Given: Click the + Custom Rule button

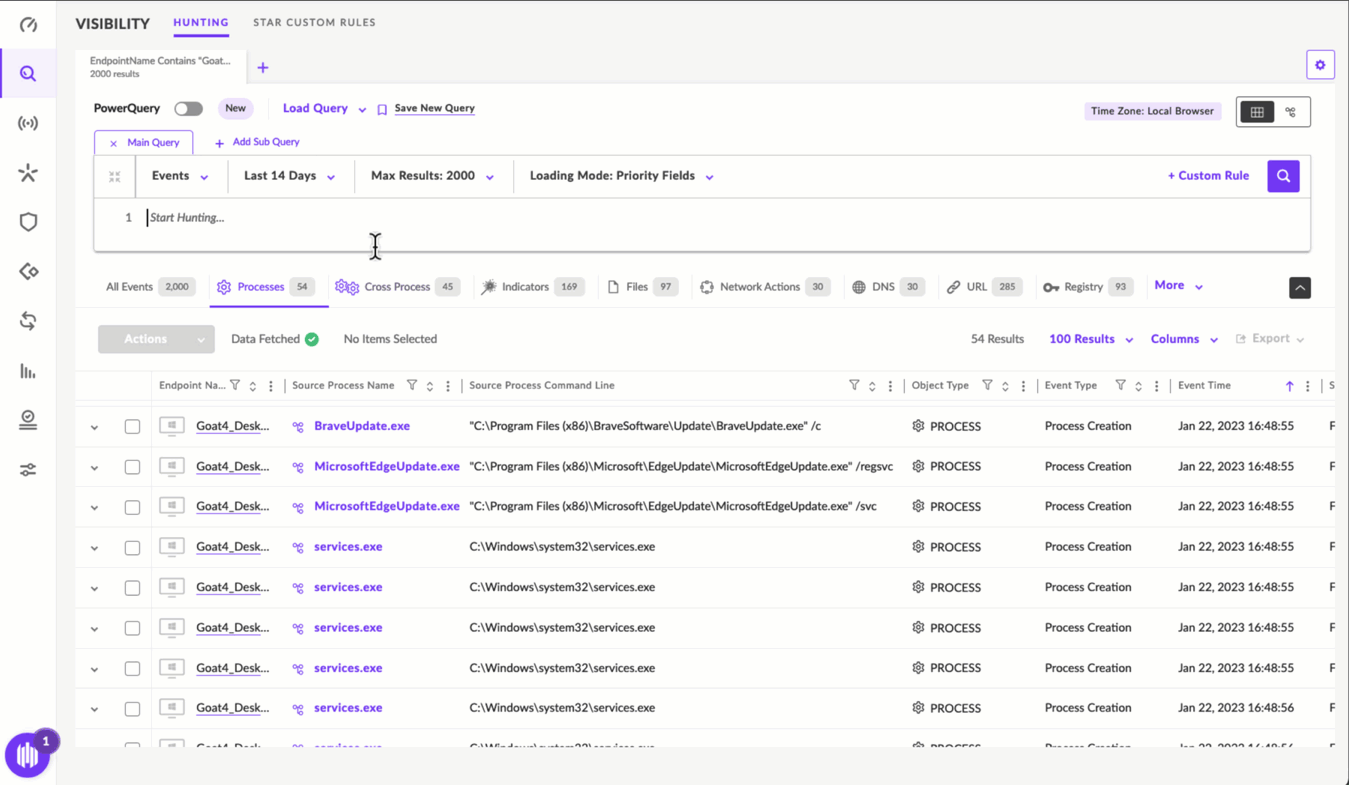Looking at the screenshot, I should pos(1208,176).
